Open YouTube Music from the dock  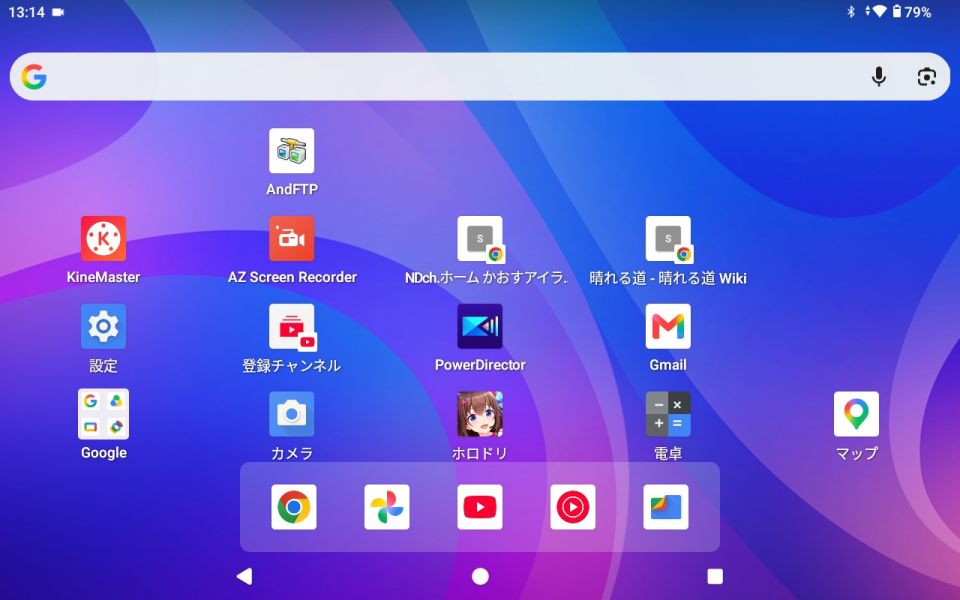click(x=573, y=507)
